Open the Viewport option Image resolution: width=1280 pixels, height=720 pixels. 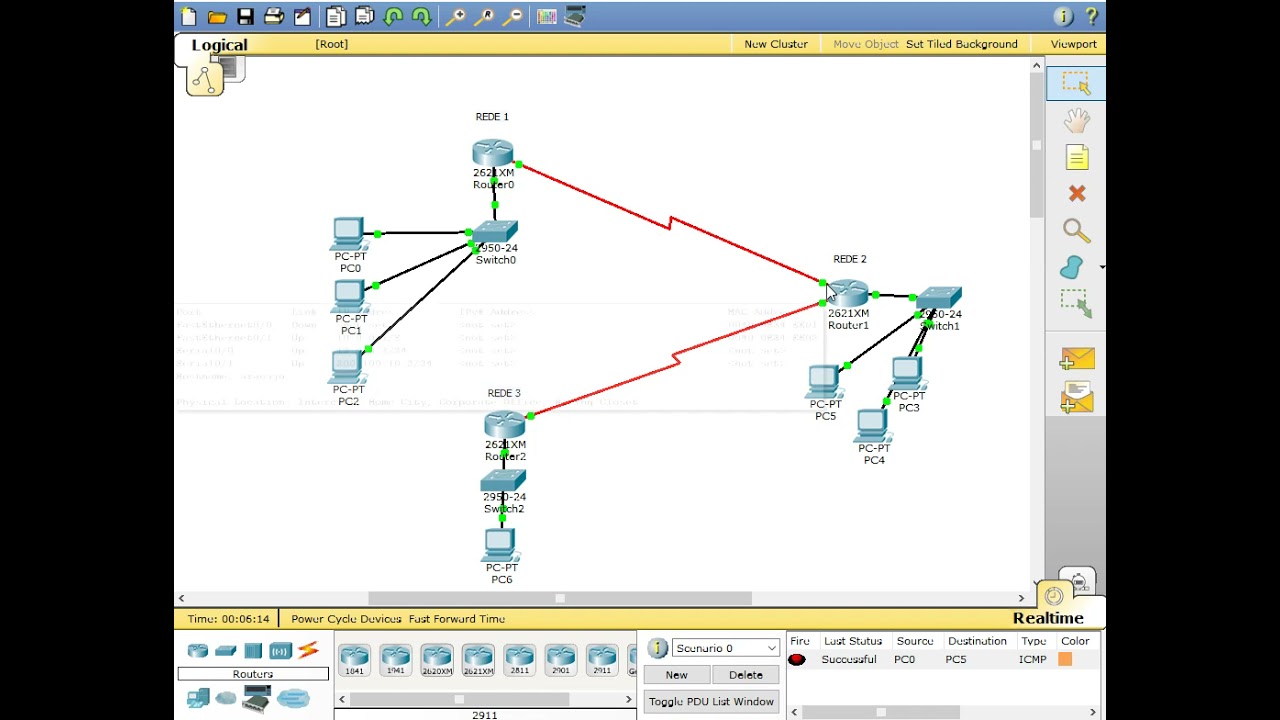1073,44
